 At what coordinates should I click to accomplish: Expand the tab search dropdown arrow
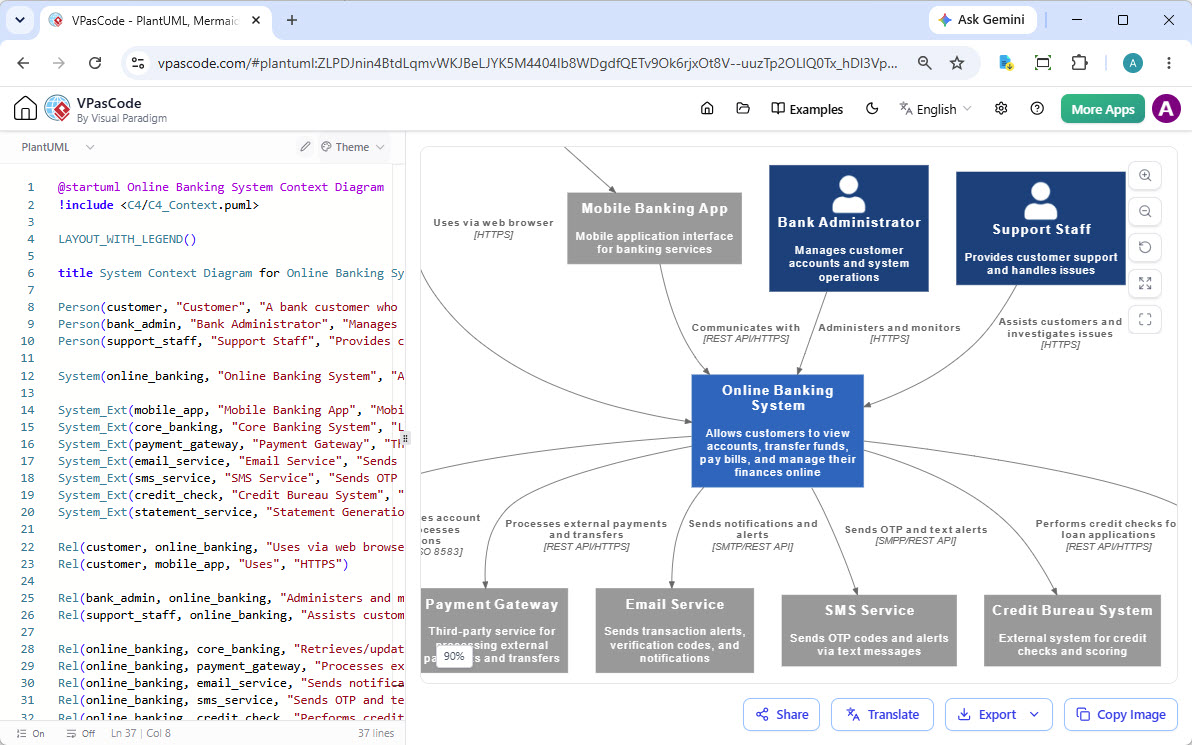tap(20, 21)
